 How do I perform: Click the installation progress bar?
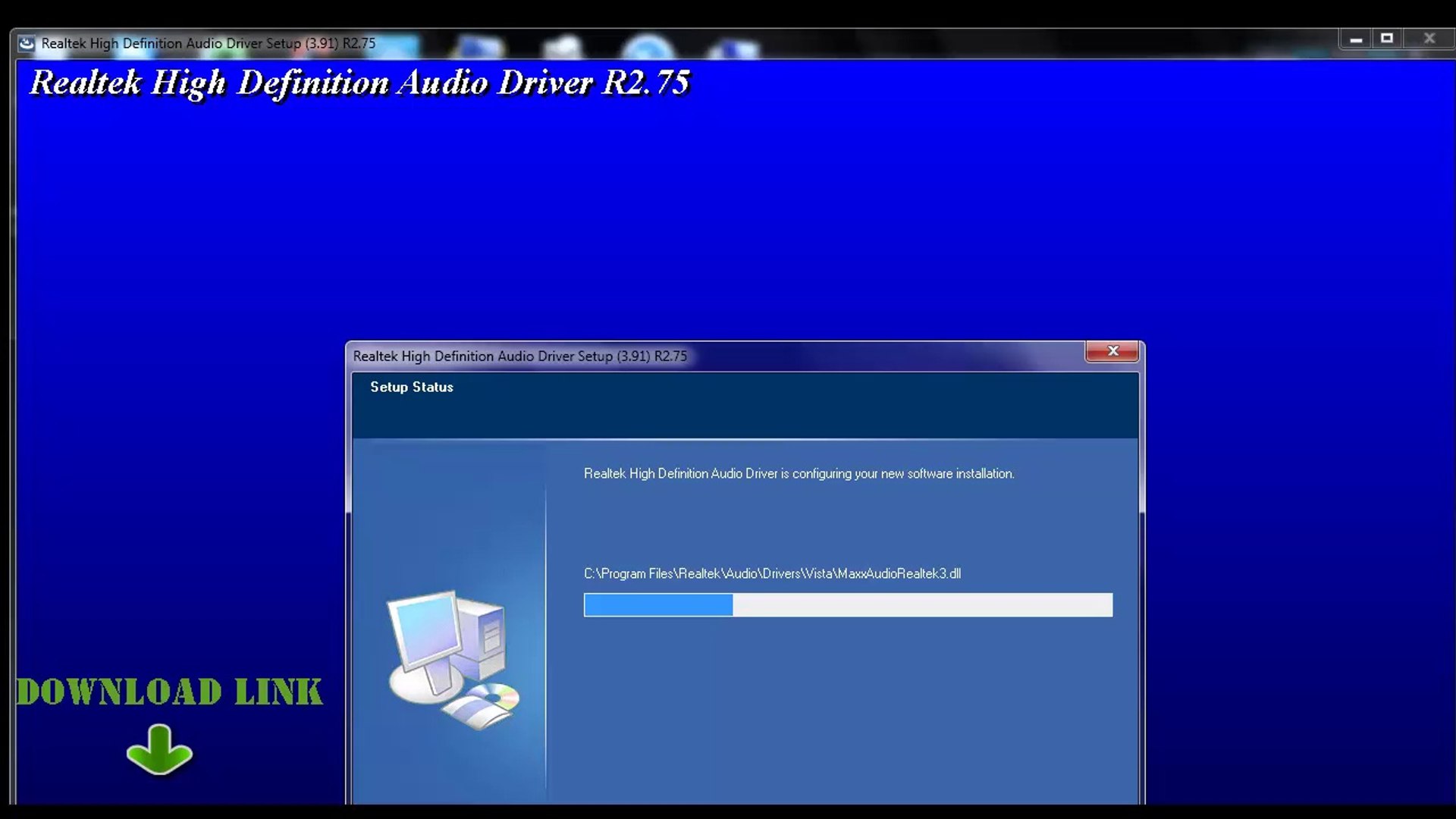tap(848, 605)
